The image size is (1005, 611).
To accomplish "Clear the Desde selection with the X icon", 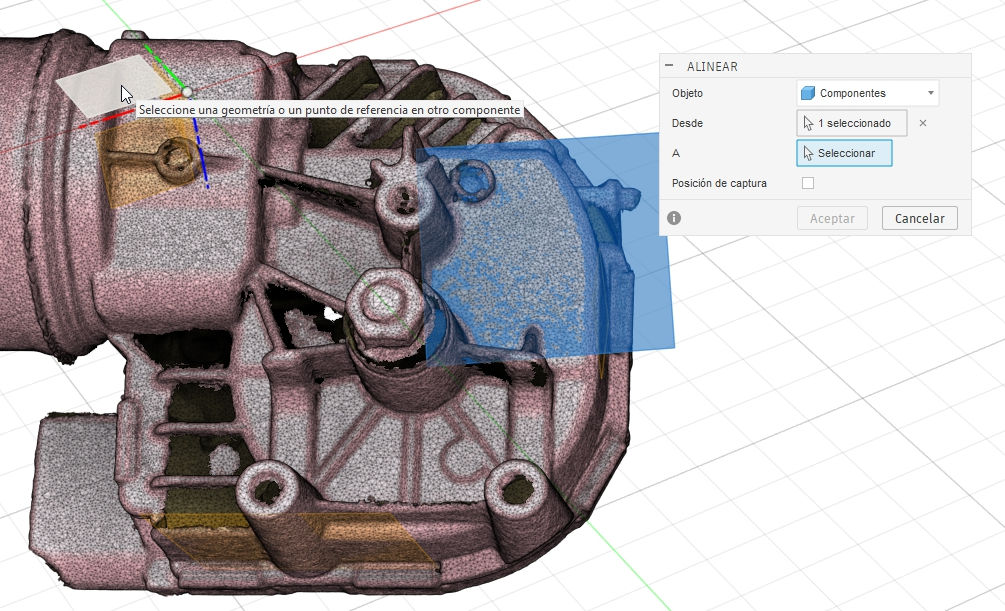I will point(923,123).
